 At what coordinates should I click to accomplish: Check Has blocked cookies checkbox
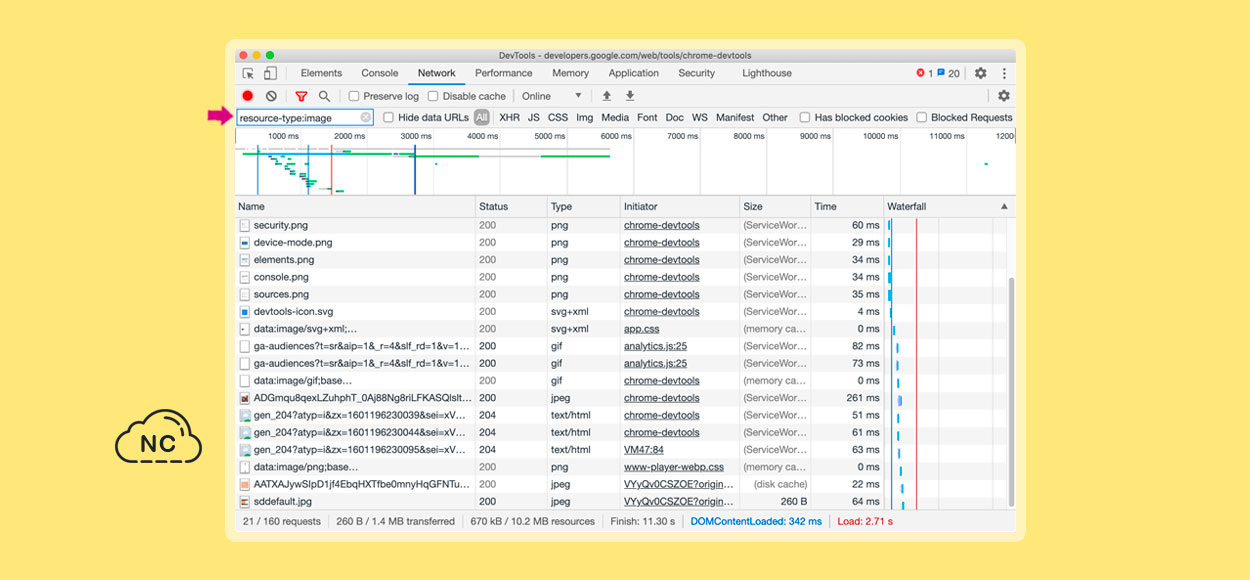point(805,118)
